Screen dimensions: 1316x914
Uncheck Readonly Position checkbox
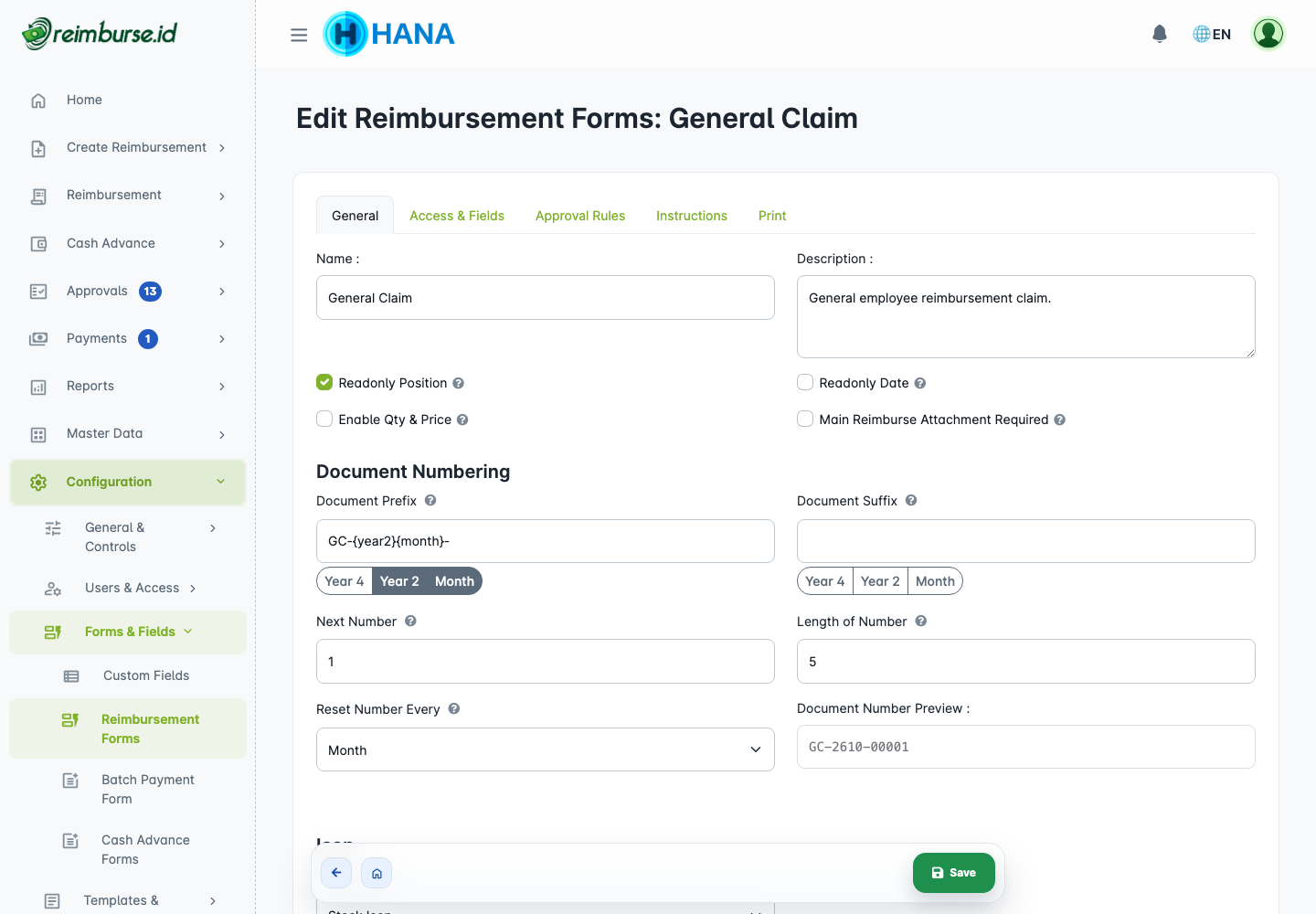click(324, 382)
